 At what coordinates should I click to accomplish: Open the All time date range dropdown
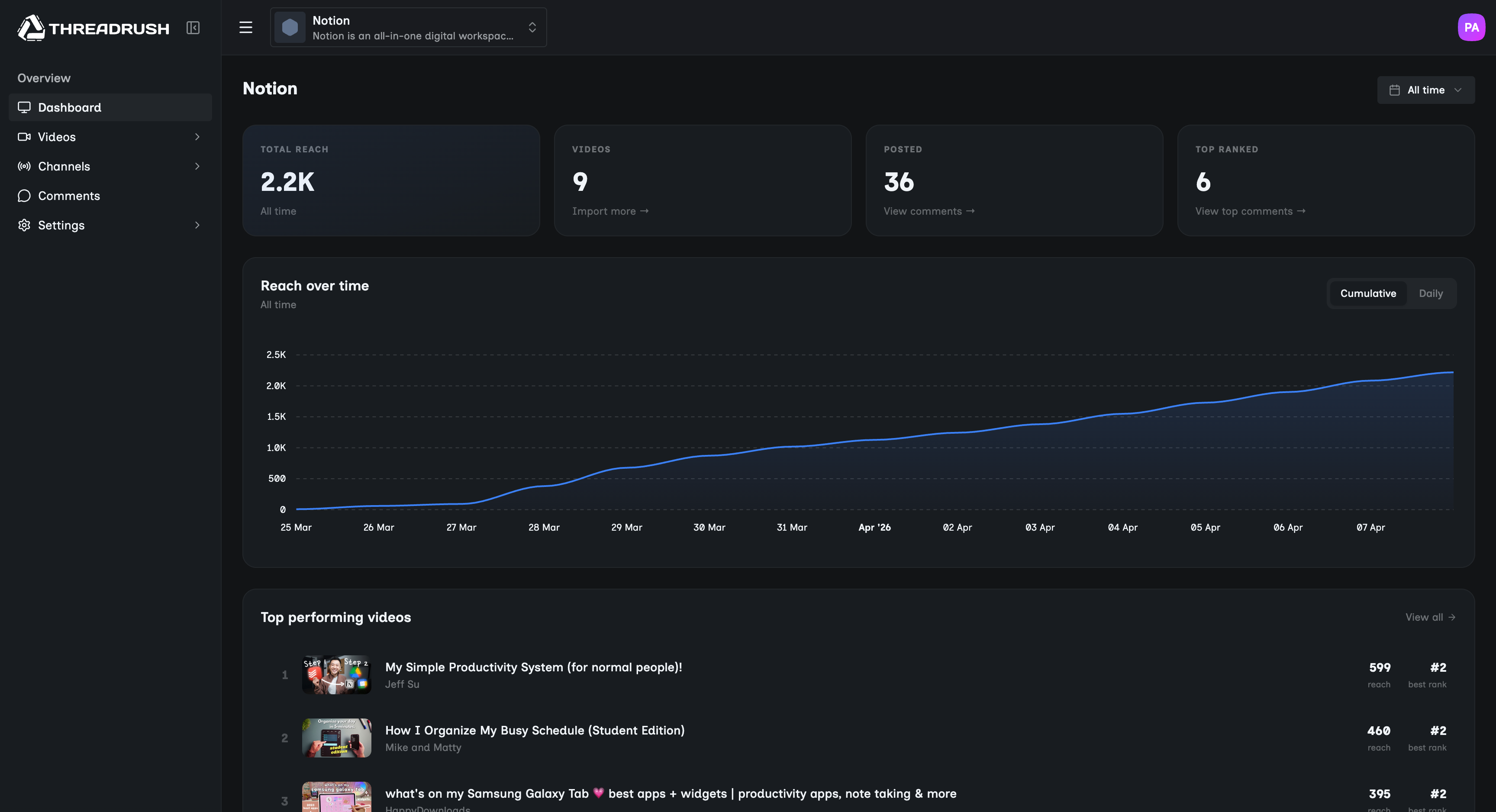(1426, 90)
